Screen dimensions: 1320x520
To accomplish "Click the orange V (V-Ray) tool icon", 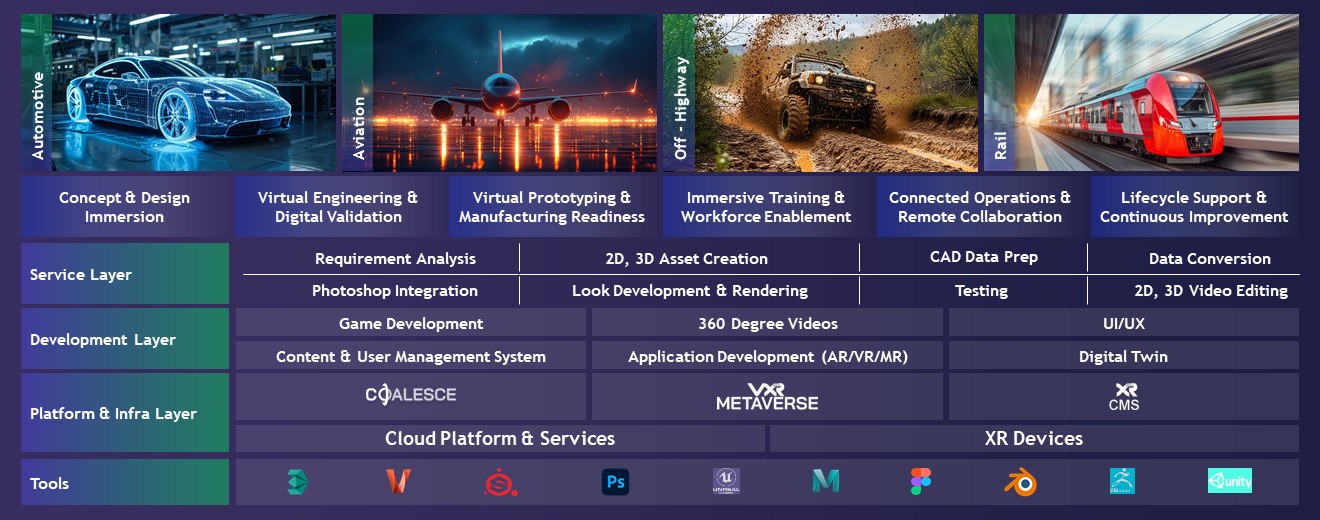I will pyautogui.click(x=398, y=482).
